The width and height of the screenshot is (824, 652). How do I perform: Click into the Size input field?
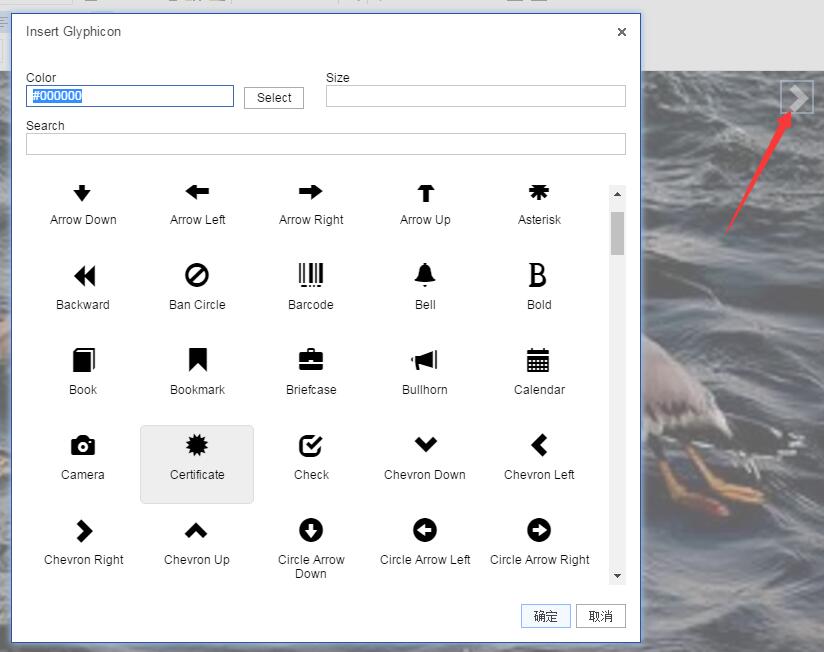tap(476, 96)
